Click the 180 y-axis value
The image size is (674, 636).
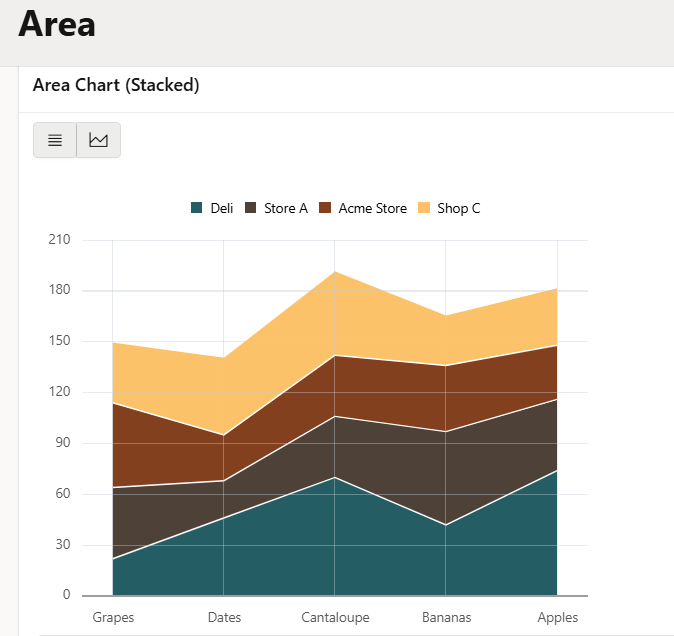coord(59,290)
